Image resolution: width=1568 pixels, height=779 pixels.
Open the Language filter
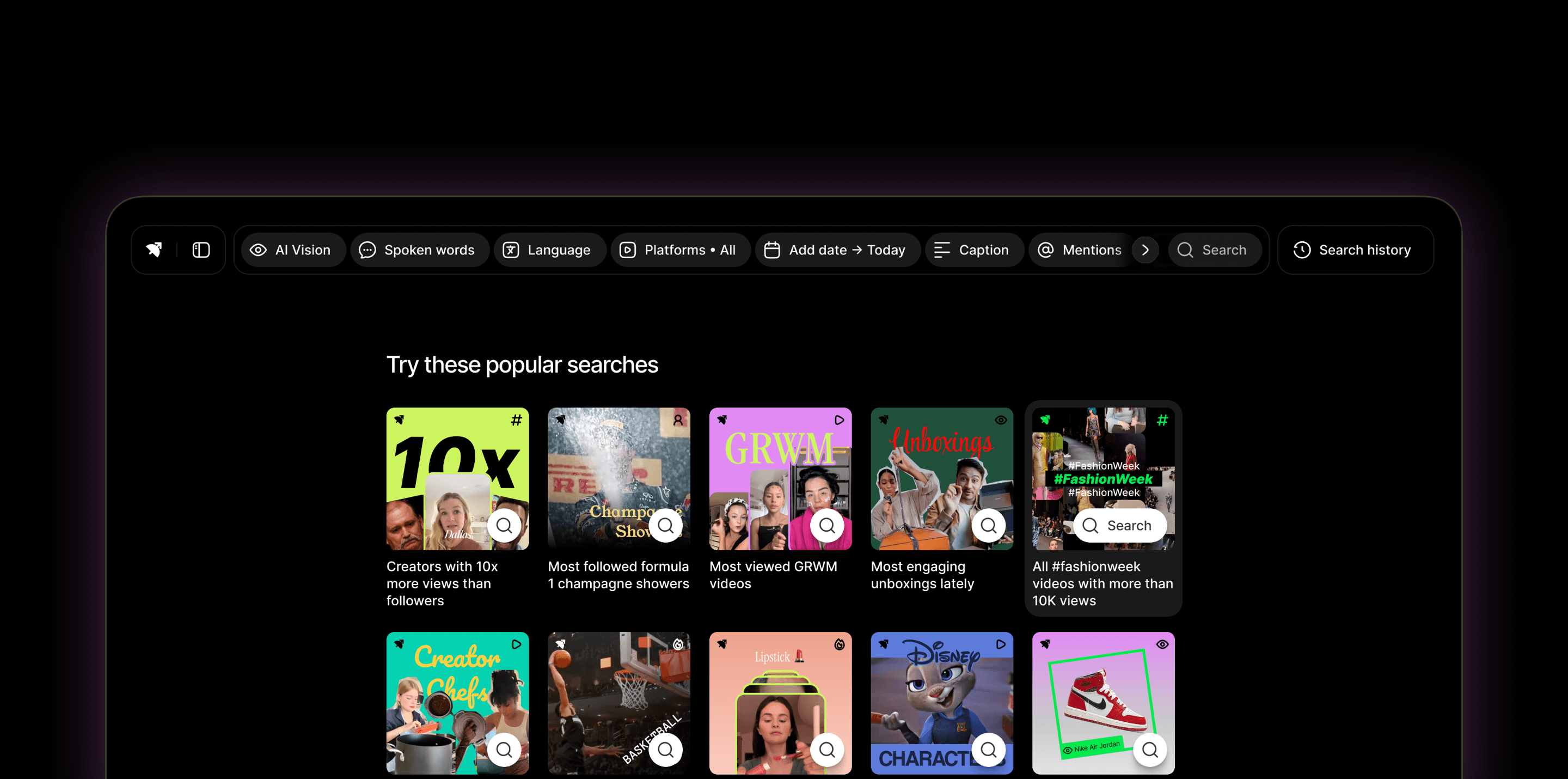pos(550,249)
